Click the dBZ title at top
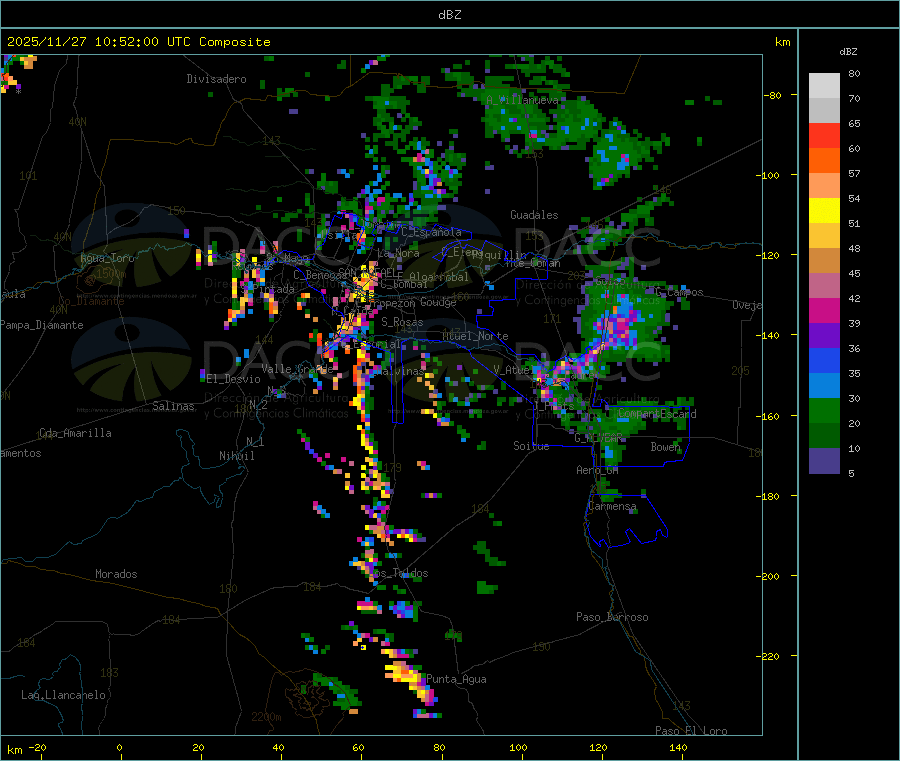This screenshot has width=900, height=761. (x=449, y=15)
